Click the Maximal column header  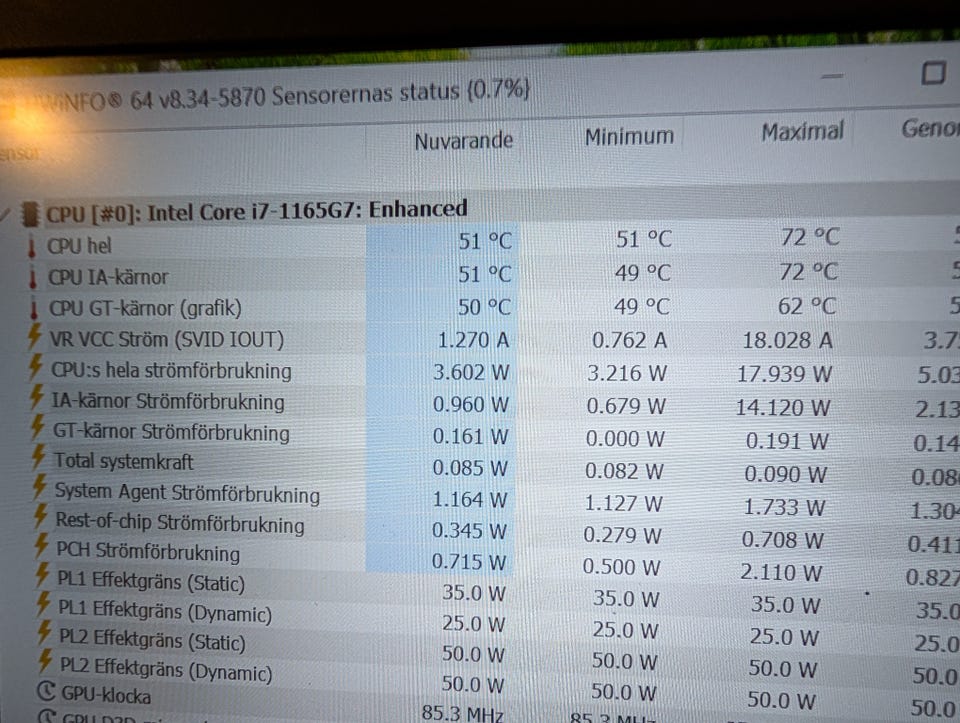click(x=802, y=132)
